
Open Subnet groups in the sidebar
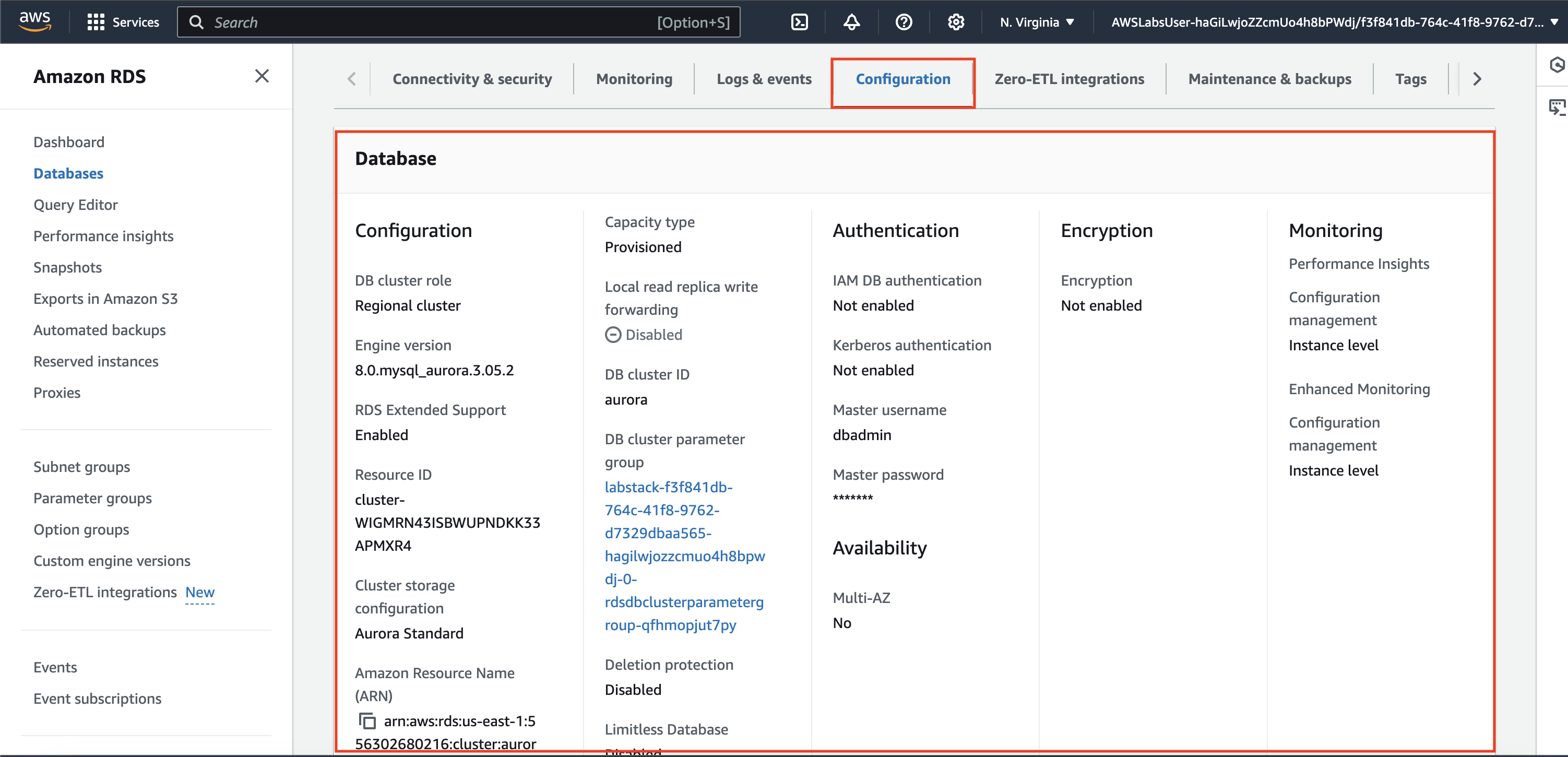tap(81, 467)
